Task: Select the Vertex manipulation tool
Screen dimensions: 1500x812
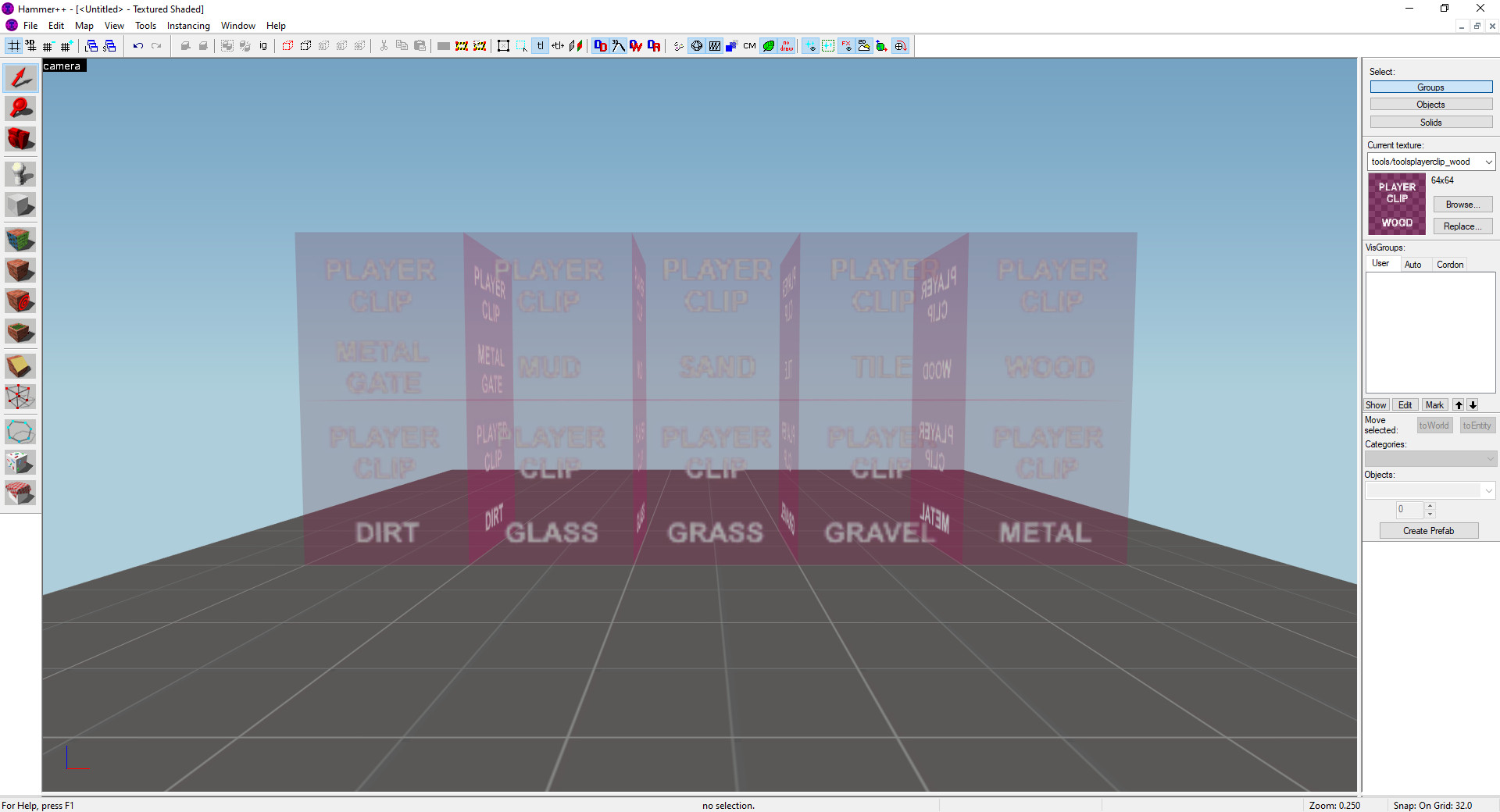Action: pos(20,397)
